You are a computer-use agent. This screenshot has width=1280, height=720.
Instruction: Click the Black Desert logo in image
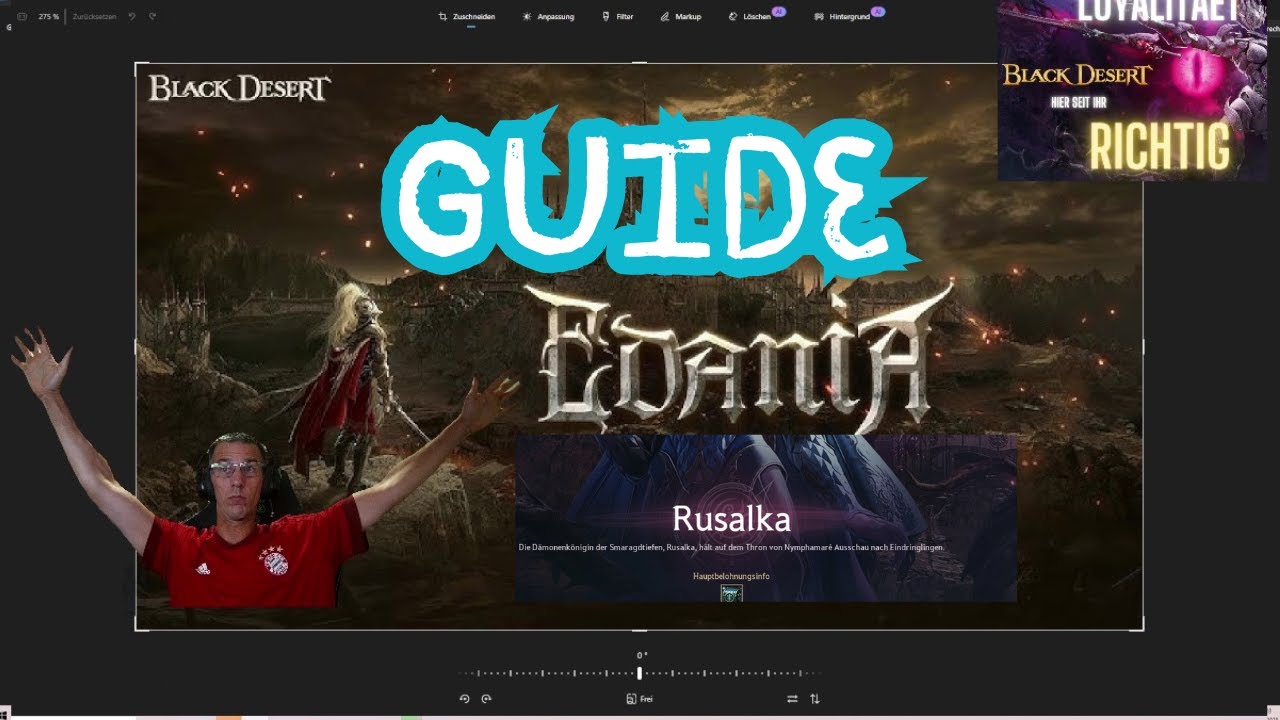(238, 89)
